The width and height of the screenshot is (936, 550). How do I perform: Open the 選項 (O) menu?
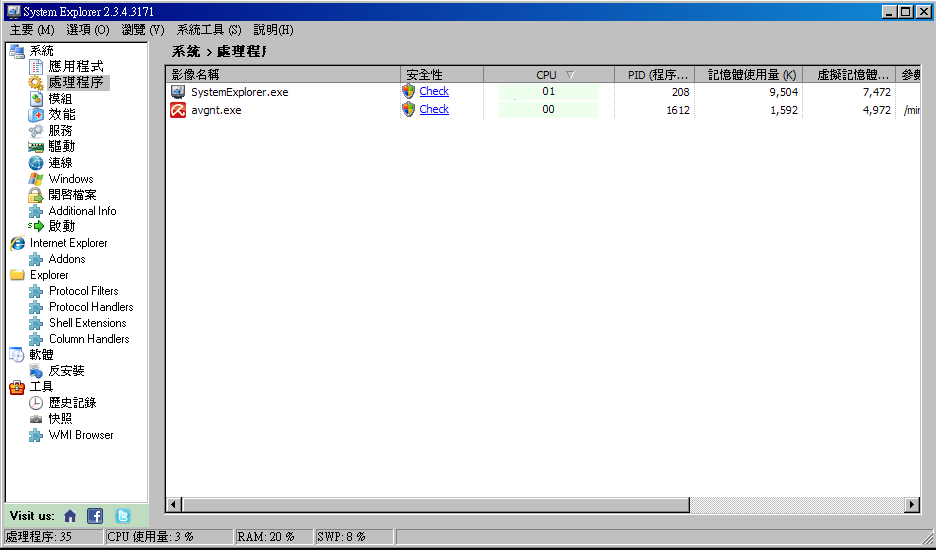[88, 30]
